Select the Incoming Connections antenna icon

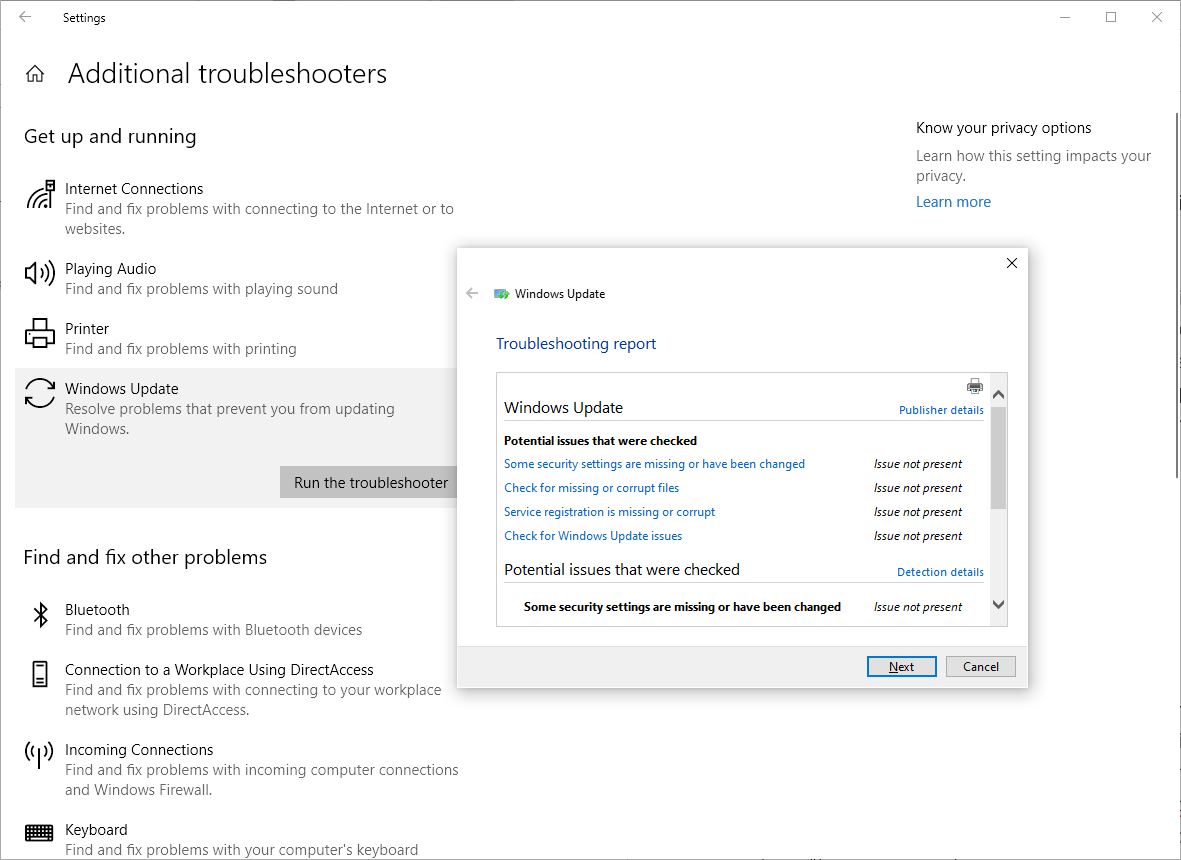point(39,755)
